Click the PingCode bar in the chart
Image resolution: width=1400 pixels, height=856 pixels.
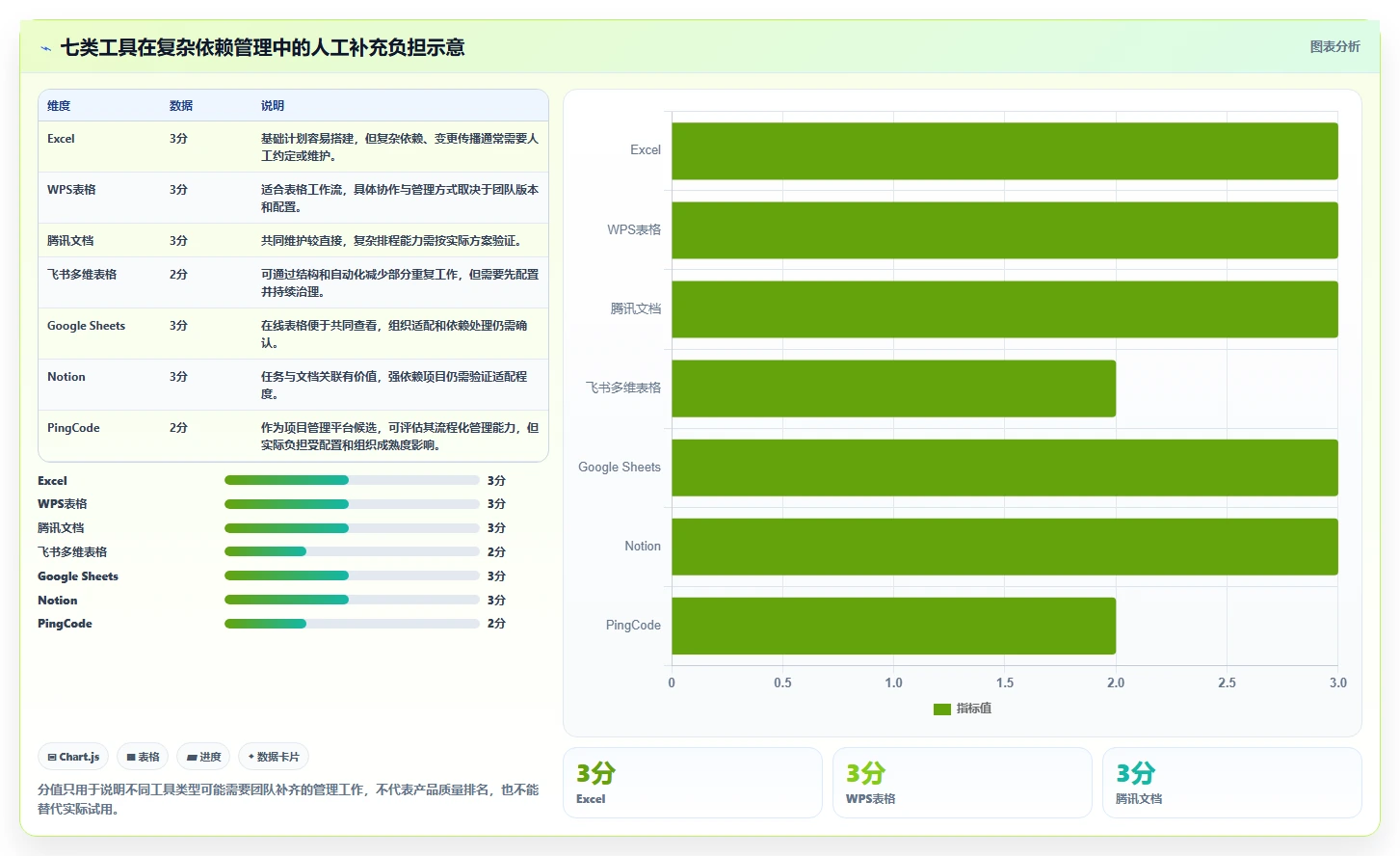(894, 626)
